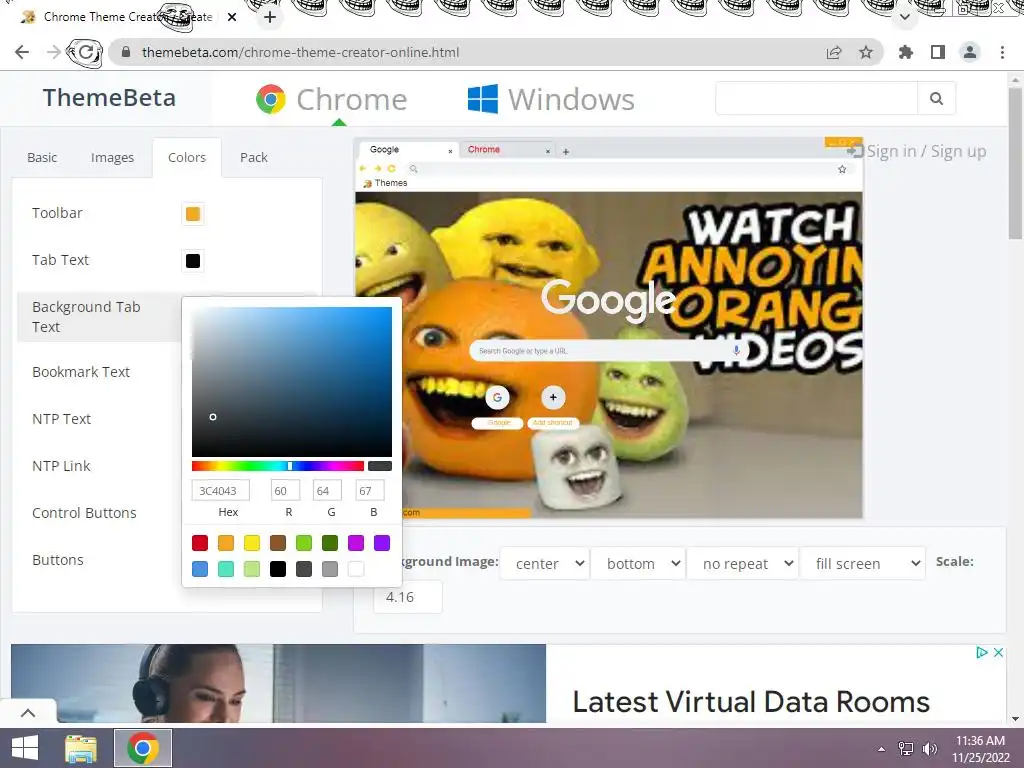Open the AdChoices triangle icon
Viewport: 1024px width, 768px height.
pos(982,652)
